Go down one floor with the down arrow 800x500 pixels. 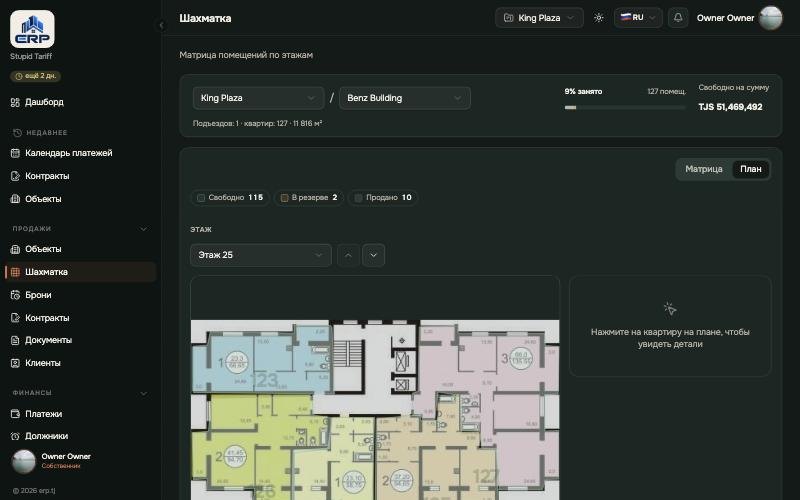pos(373,255)
